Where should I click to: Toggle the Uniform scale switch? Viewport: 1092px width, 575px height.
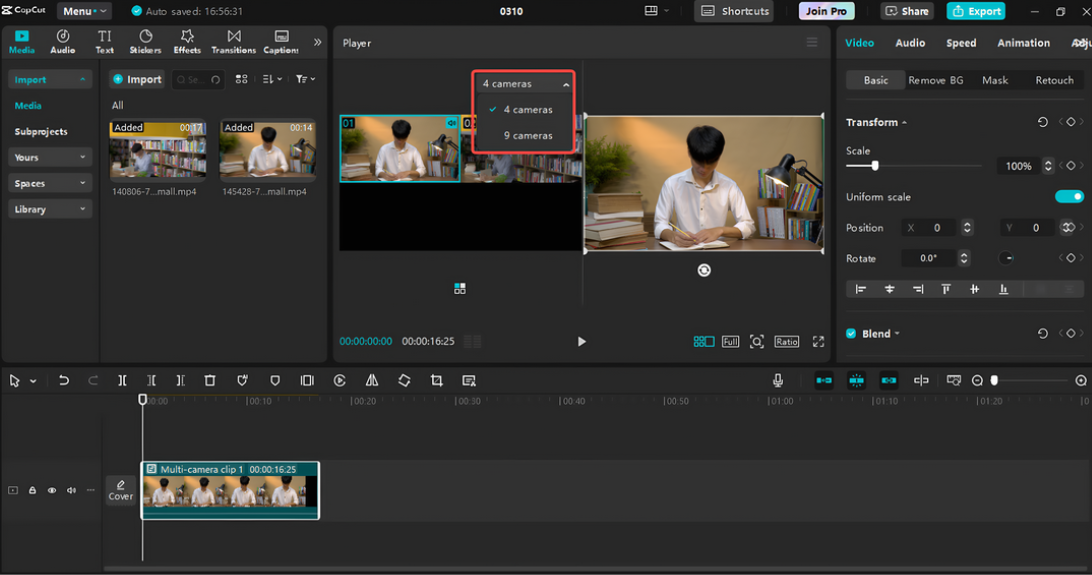1069,197
